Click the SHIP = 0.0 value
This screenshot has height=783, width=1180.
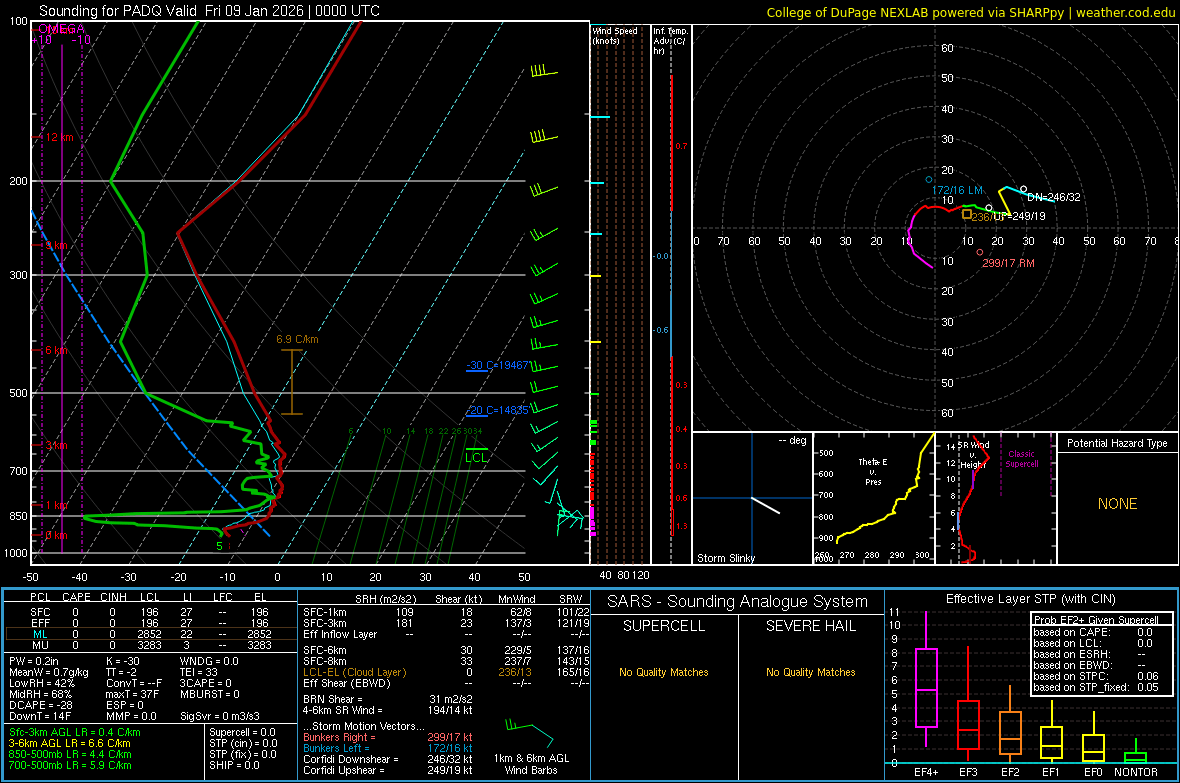pyautogui.click(x=234, y=765)
